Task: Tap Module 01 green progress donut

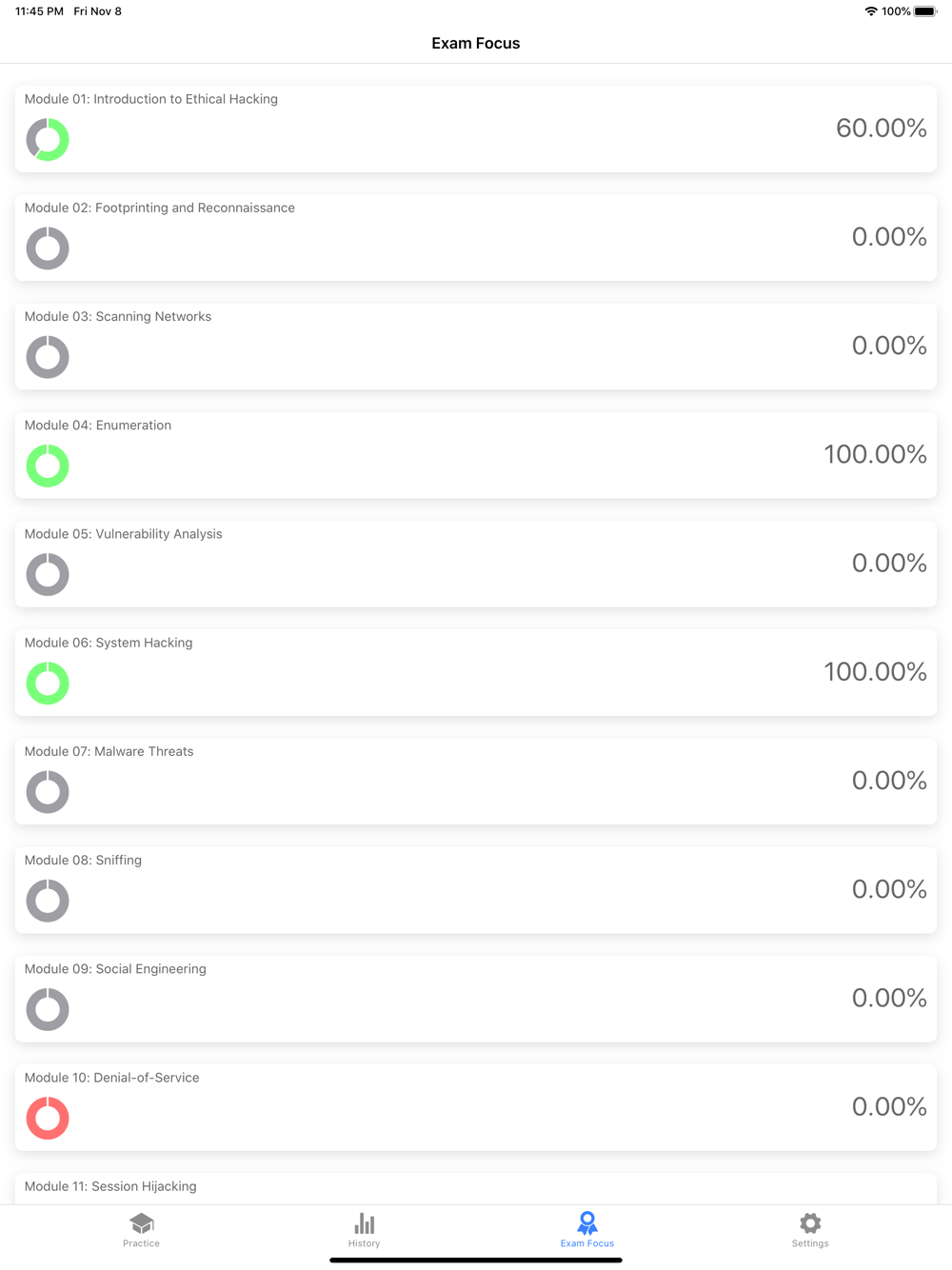Action: pyautogui.click(x=48, y=140)
